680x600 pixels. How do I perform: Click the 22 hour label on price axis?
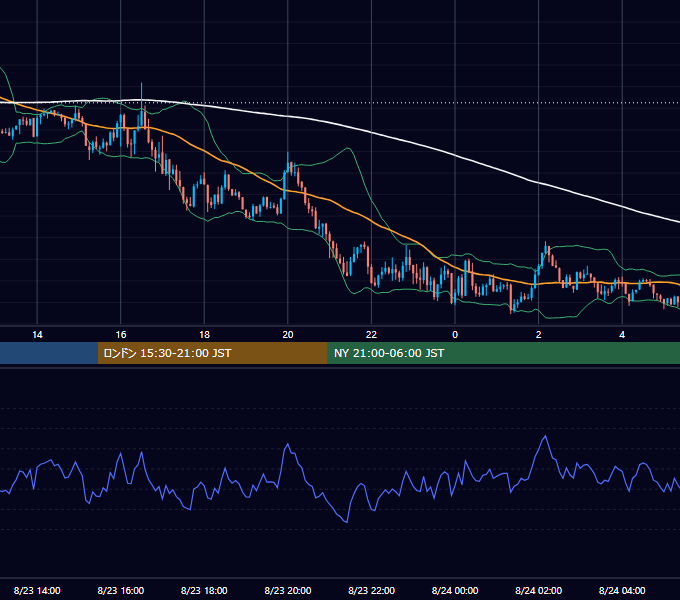pos(371,335)
